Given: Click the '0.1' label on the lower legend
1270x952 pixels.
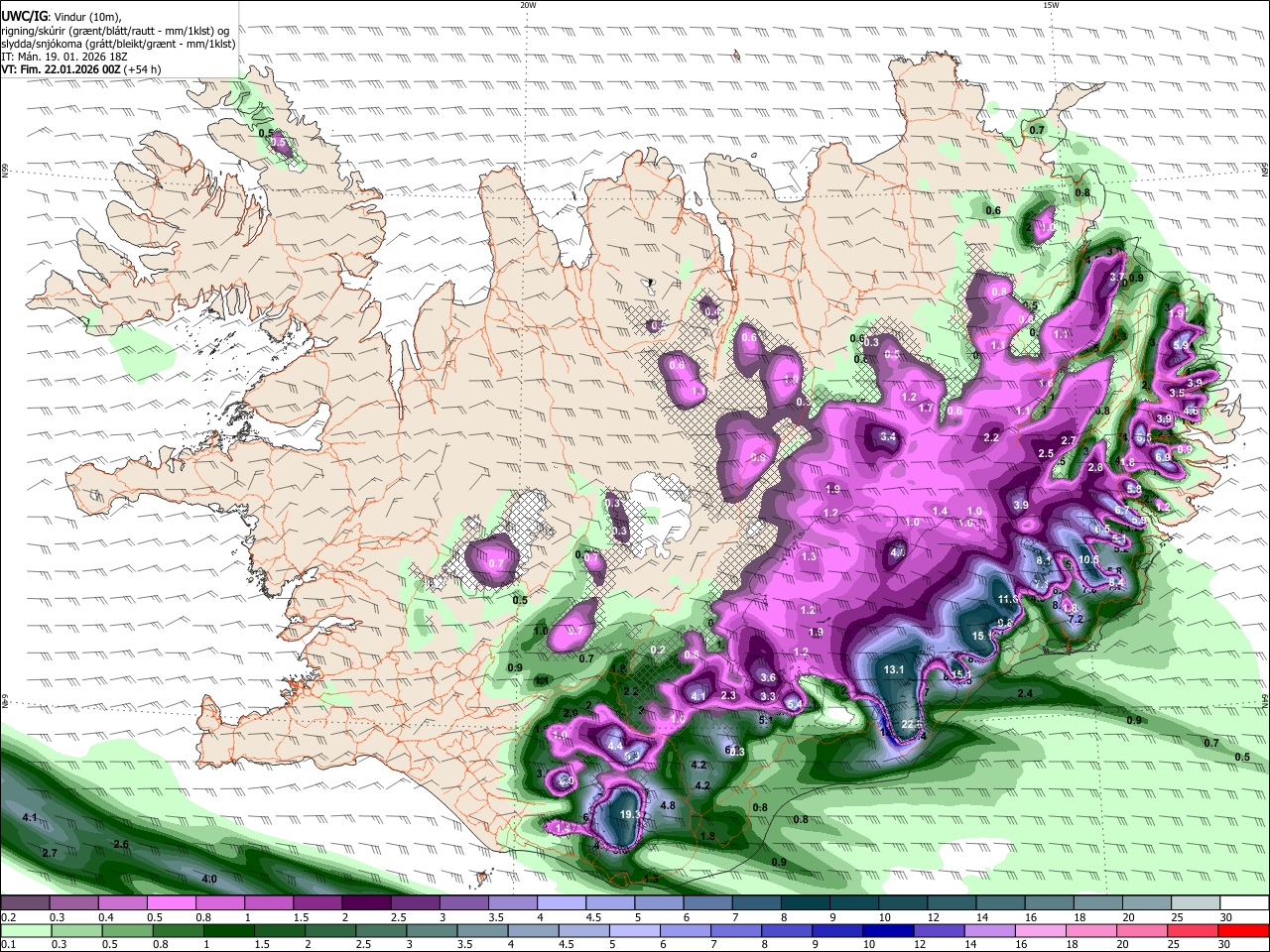Looking at the screenshot, I should click(x=9, y=945).
